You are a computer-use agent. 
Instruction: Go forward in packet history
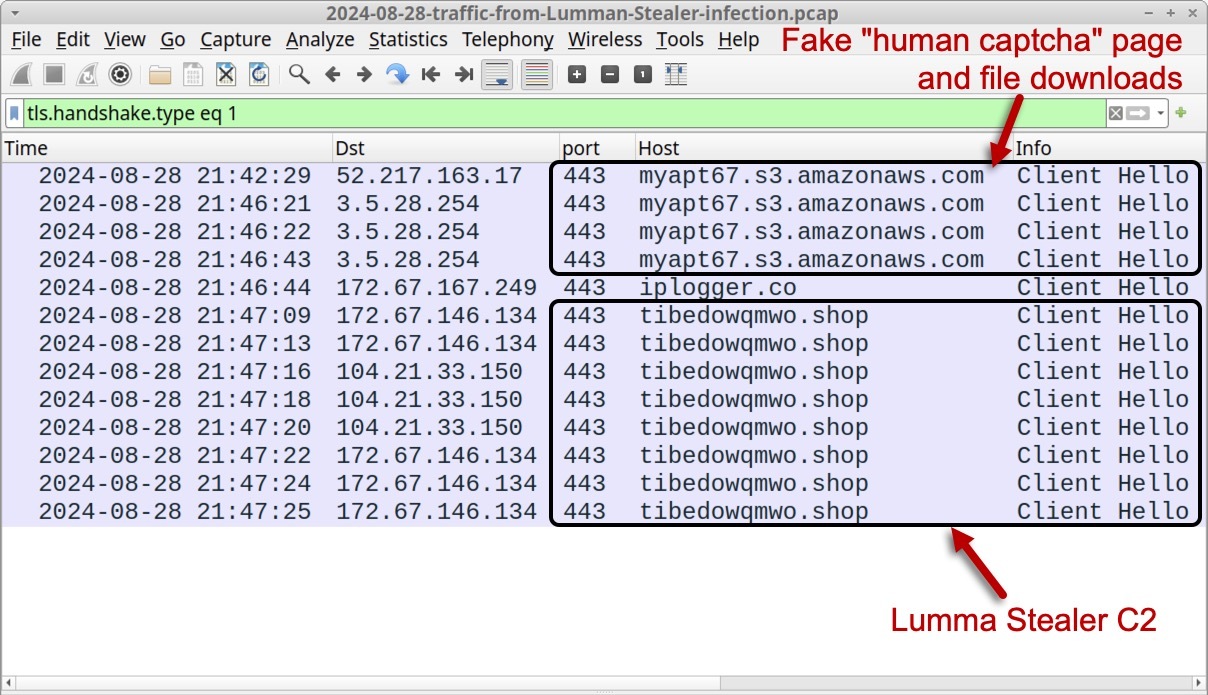[x=365, y=74]
